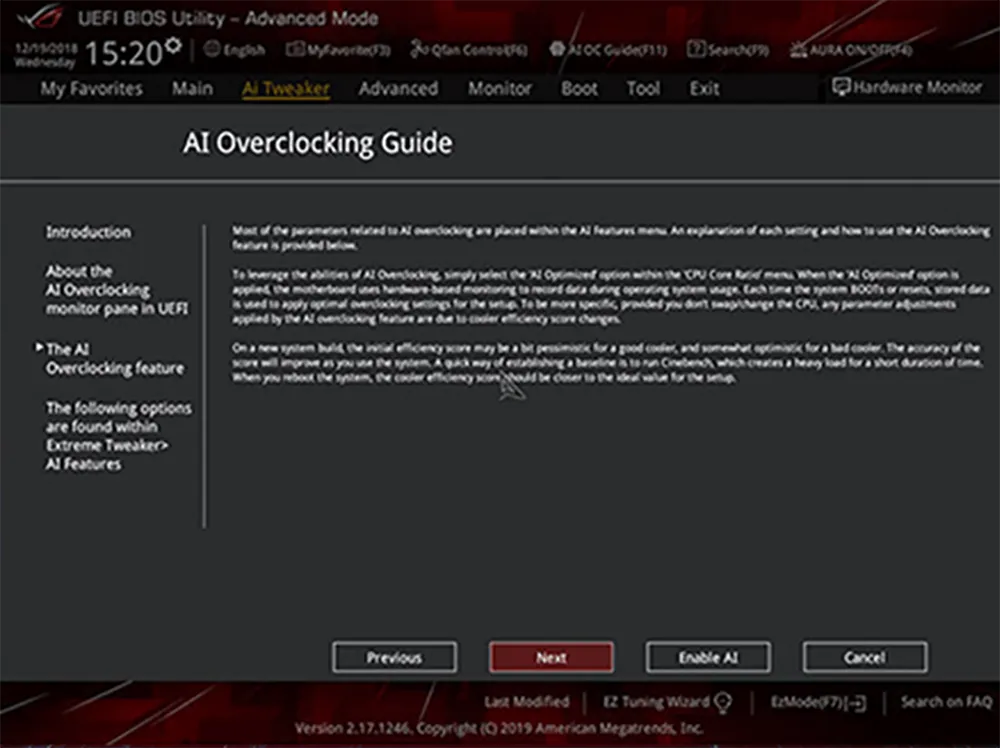This screenshot has width=1000, height=748.
Task: Expand the EZ Tuning Wizard options
Action: click(x=722, y=701)
